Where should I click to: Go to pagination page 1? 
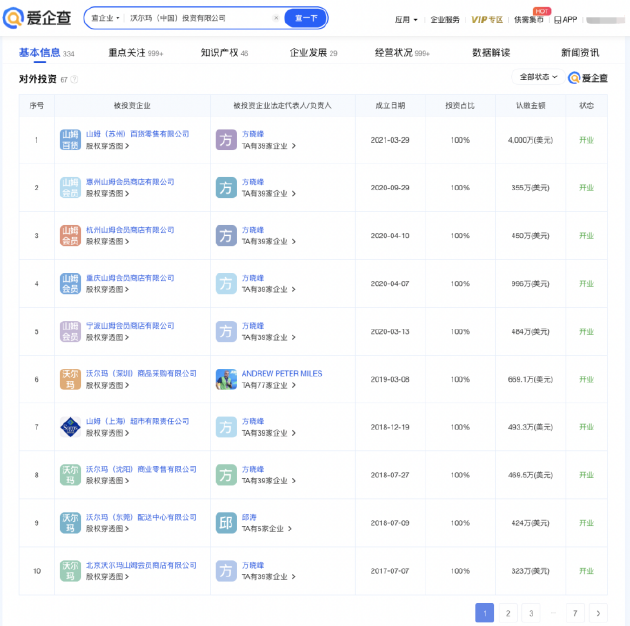[x=485, y=613]
